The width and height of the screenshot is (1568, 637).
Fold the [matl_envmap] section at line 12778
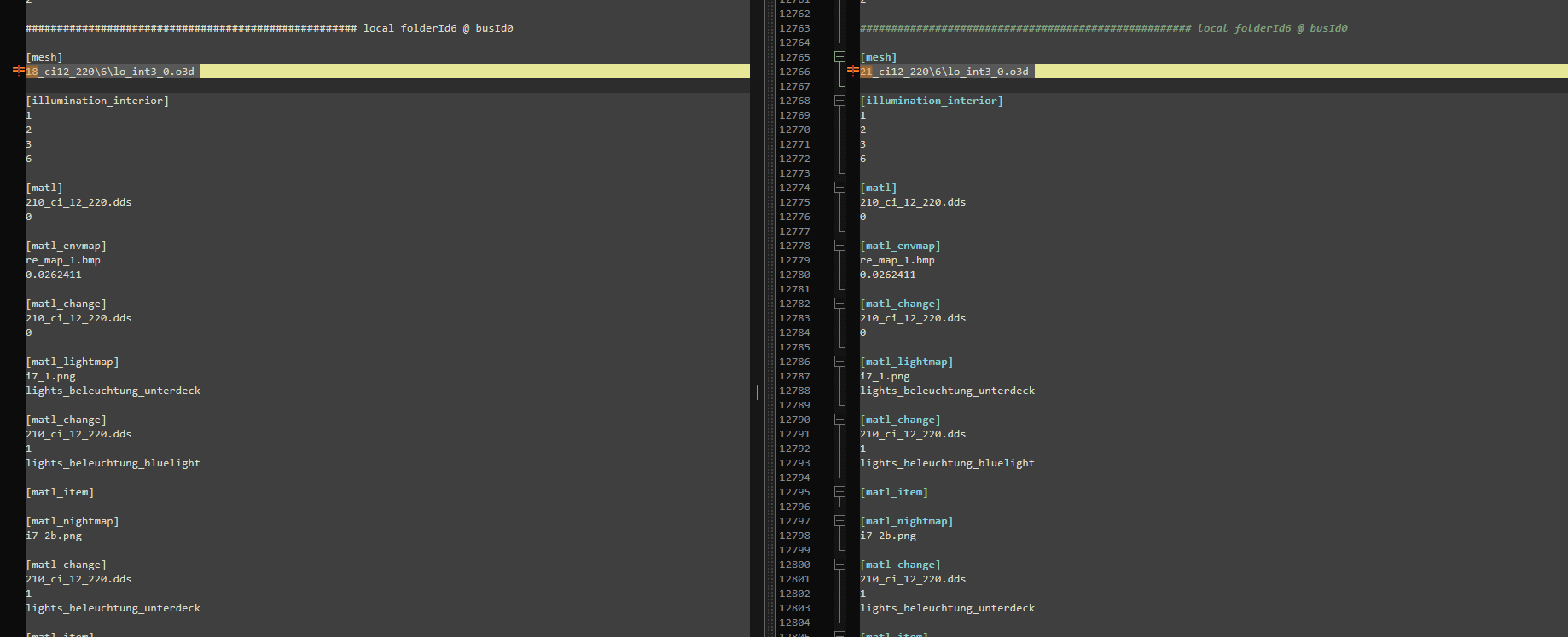[839, 246]
